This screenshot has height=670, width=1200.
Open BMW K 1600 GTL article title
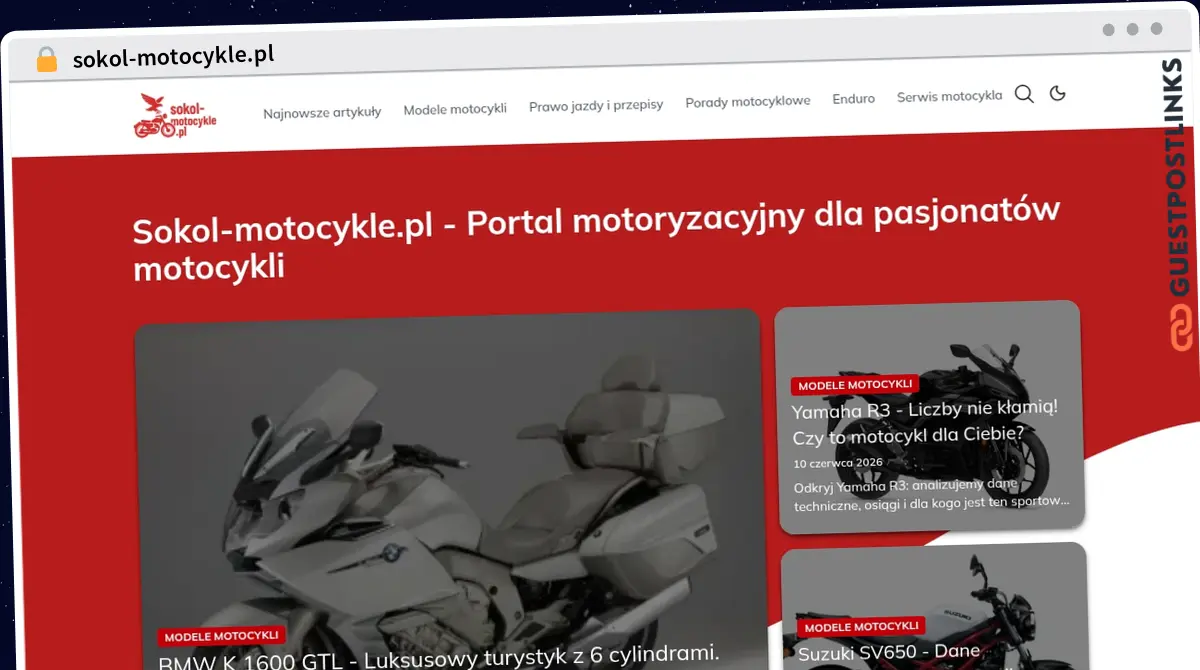click(439, 658)
